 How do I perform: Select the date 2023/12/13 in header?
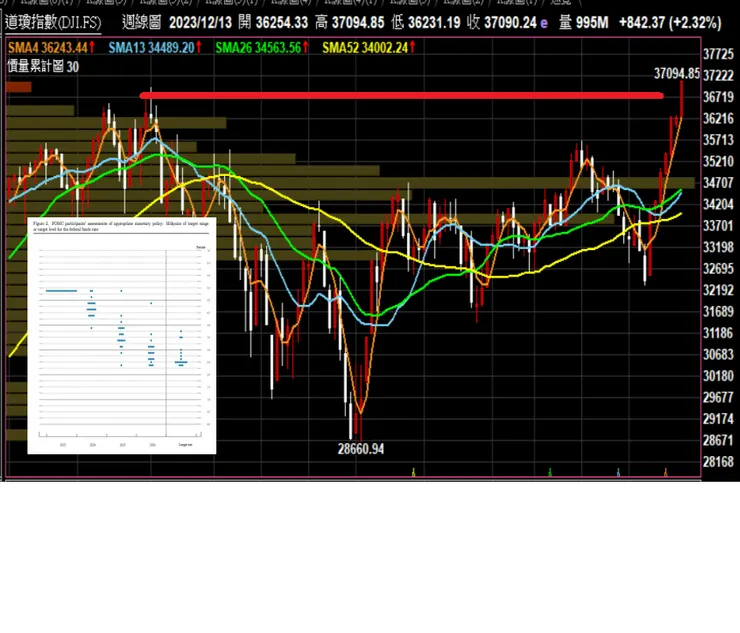pyautogui.click(x=201, y=23)
